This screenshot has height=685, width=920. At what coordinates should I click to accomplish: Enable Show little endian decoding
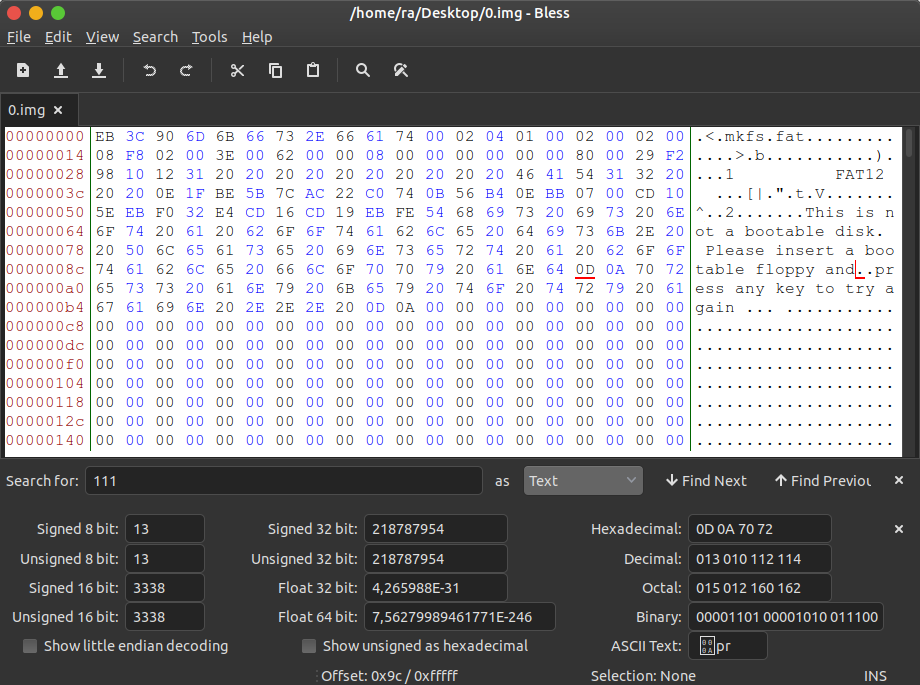31,646
